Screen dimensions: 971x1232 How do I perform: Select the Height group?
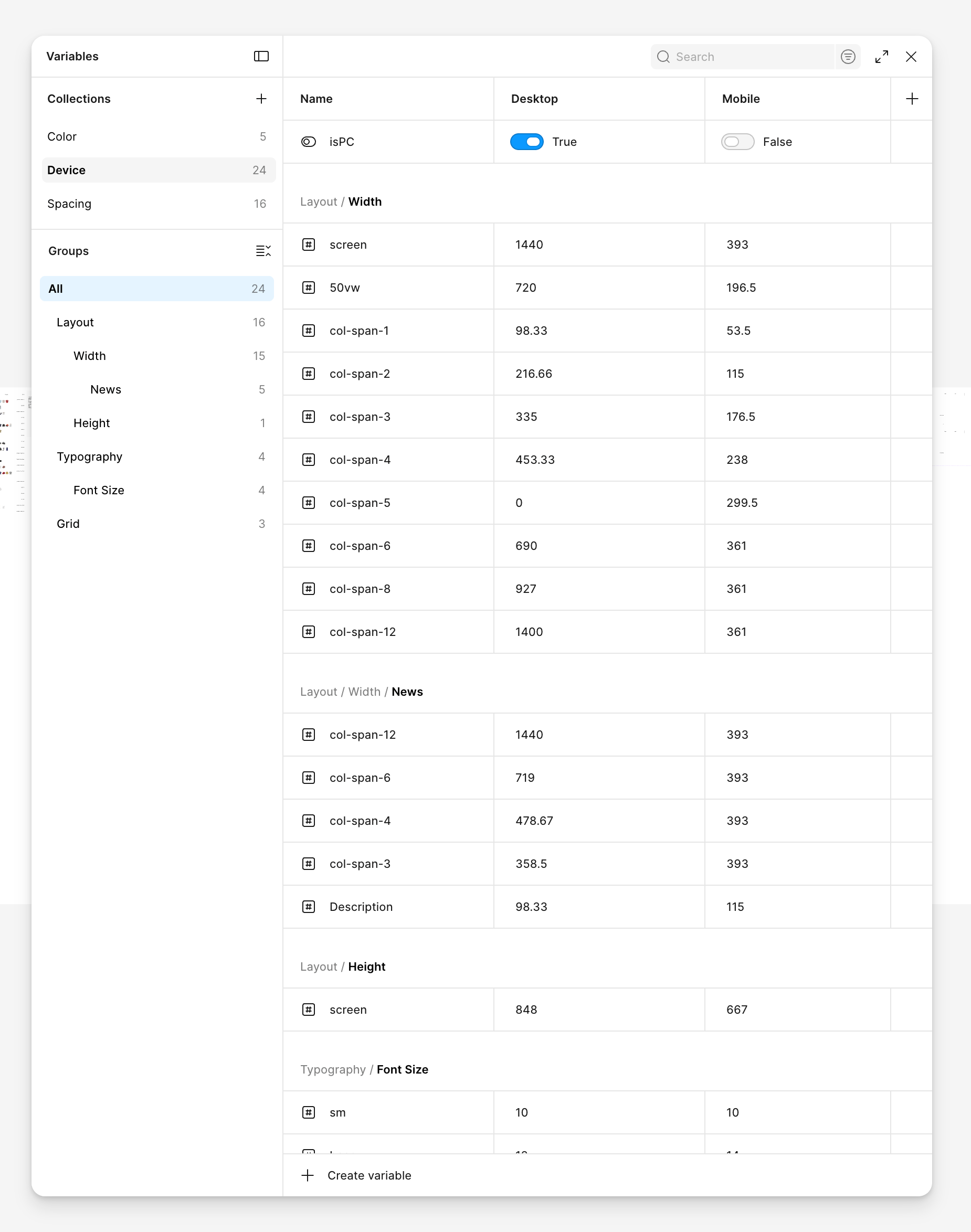(157, 423)
